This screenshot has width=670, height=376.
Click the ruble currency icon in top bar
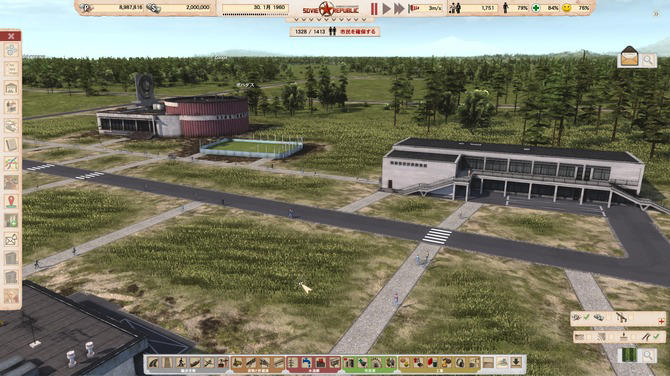86,8
